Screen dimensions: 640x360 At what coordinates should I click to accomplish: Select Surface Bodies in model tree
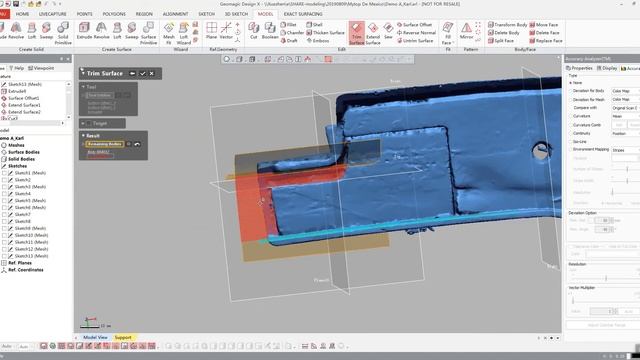[24, 152]
